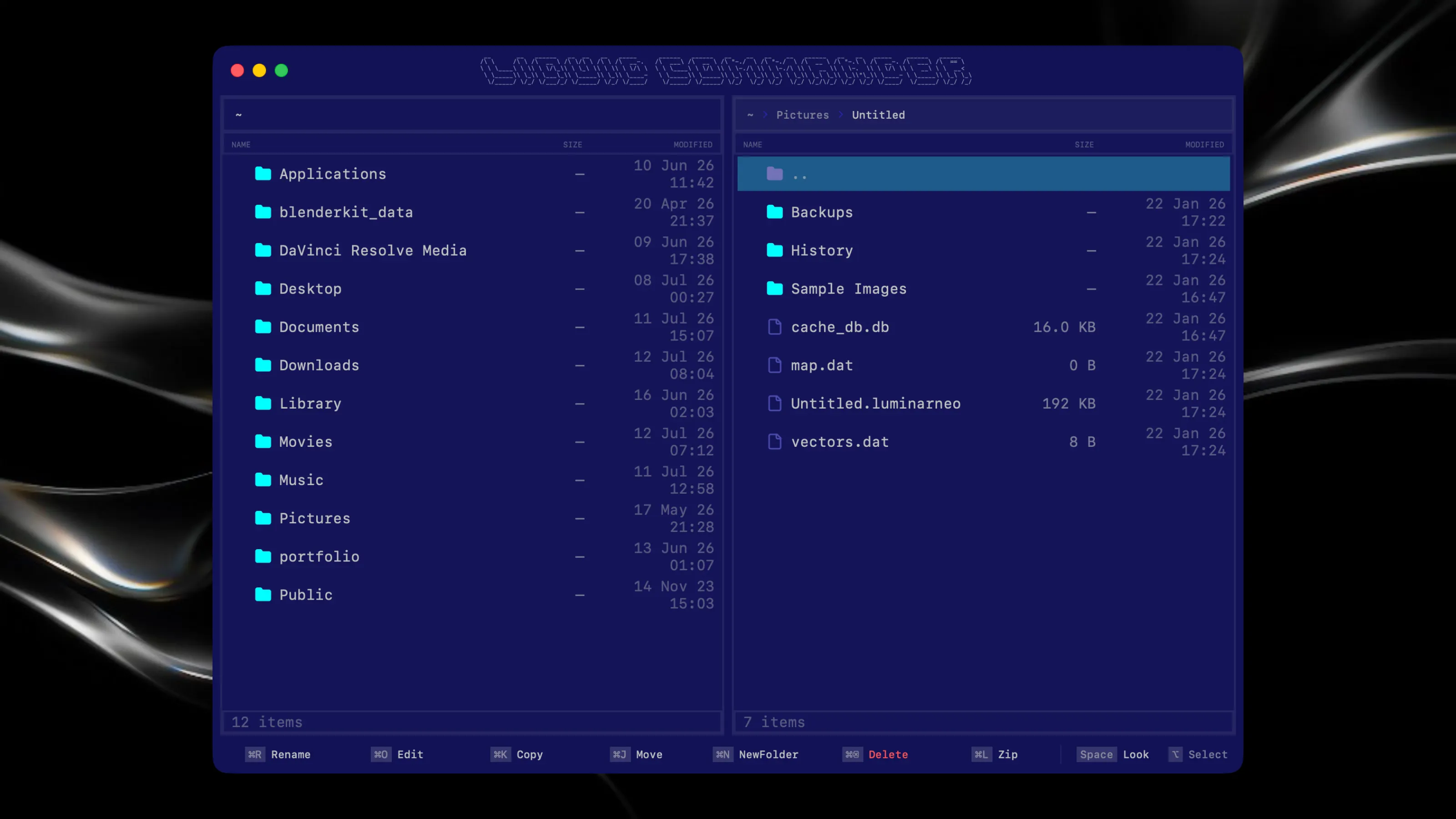Click the NewFolder shortcut button
This screenshot has width=1456, height=819.
tap(756, 754)
